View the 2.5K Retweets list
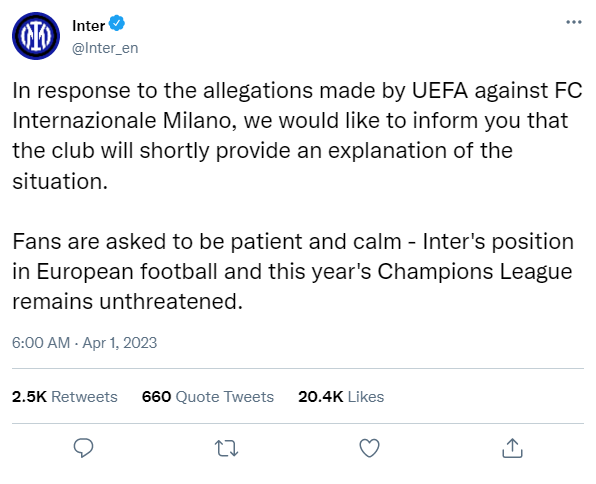The image size is (596, 484). (x=65, y=397)
